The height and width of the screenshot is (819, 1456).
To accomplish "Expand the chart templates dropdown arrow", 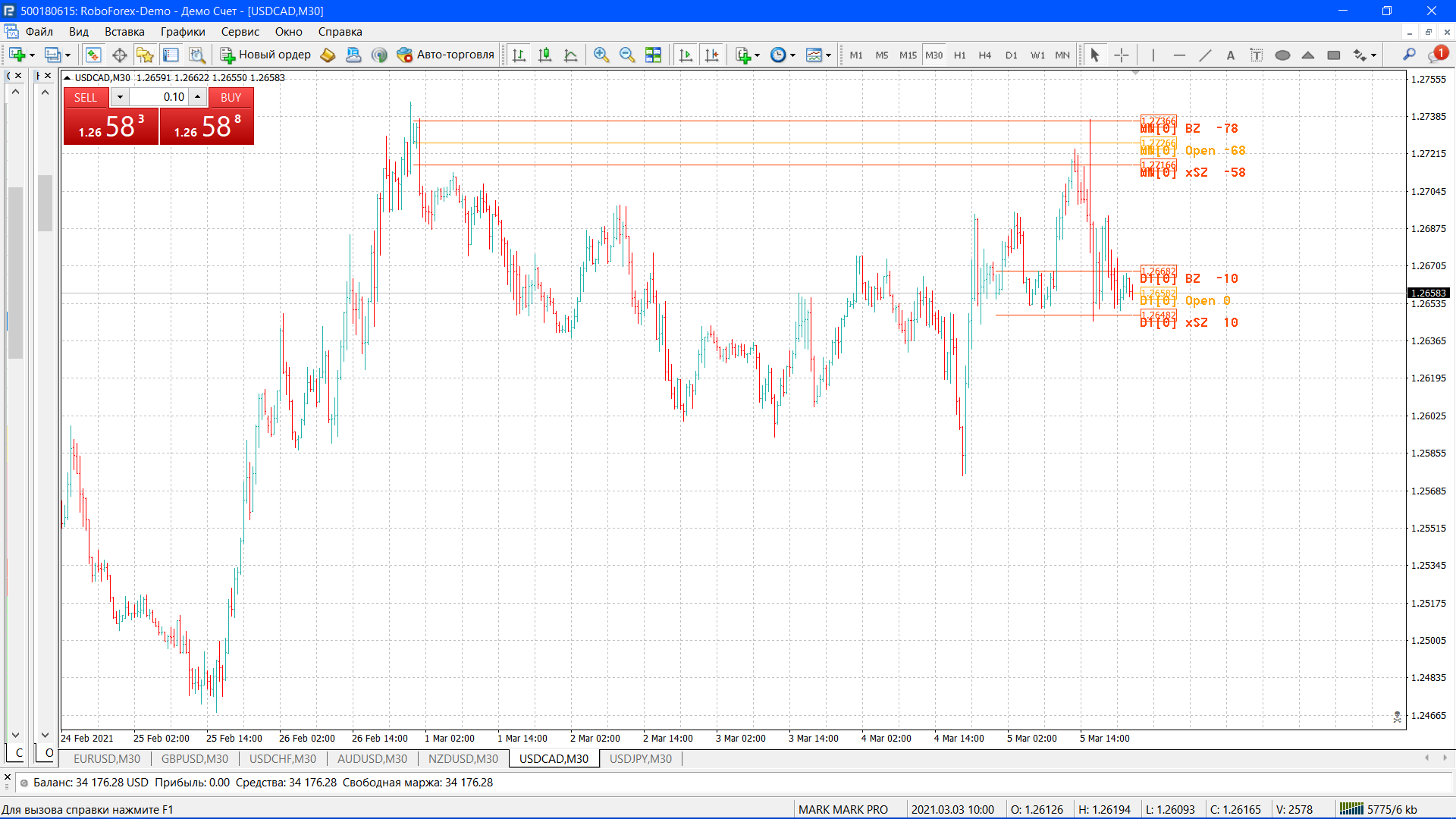I will pyautogui.click(x=828, y=55).
